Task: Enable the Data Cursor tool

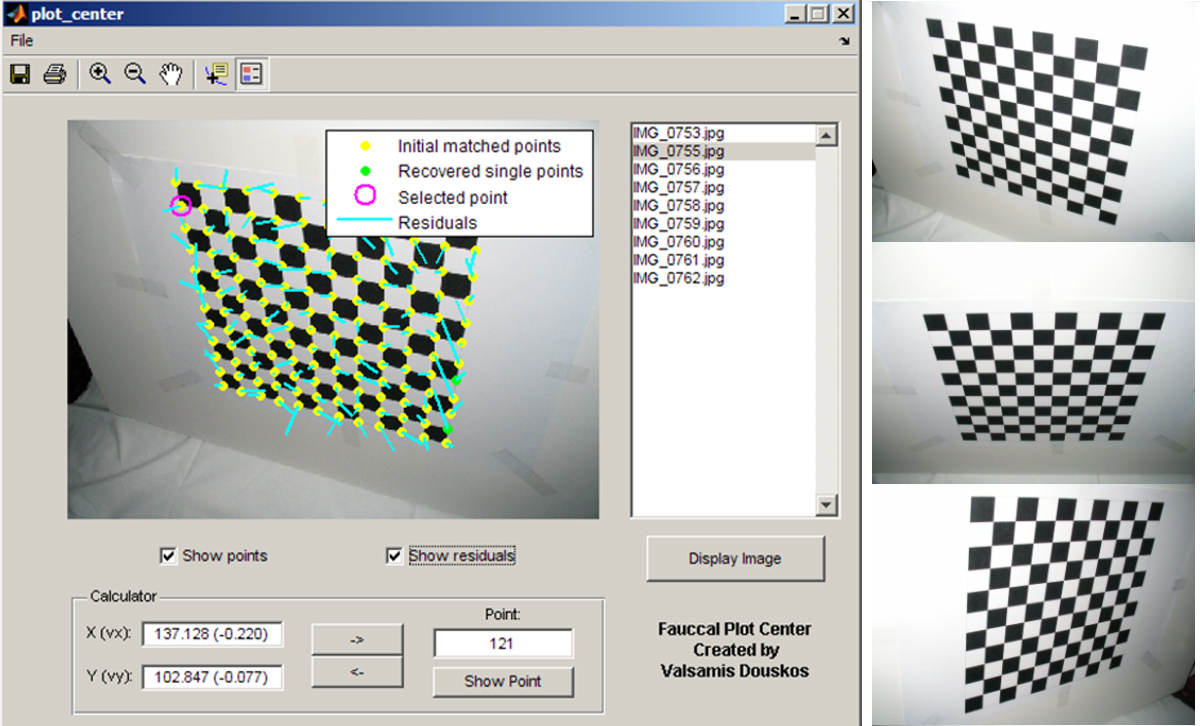Action: coord(215,74)
